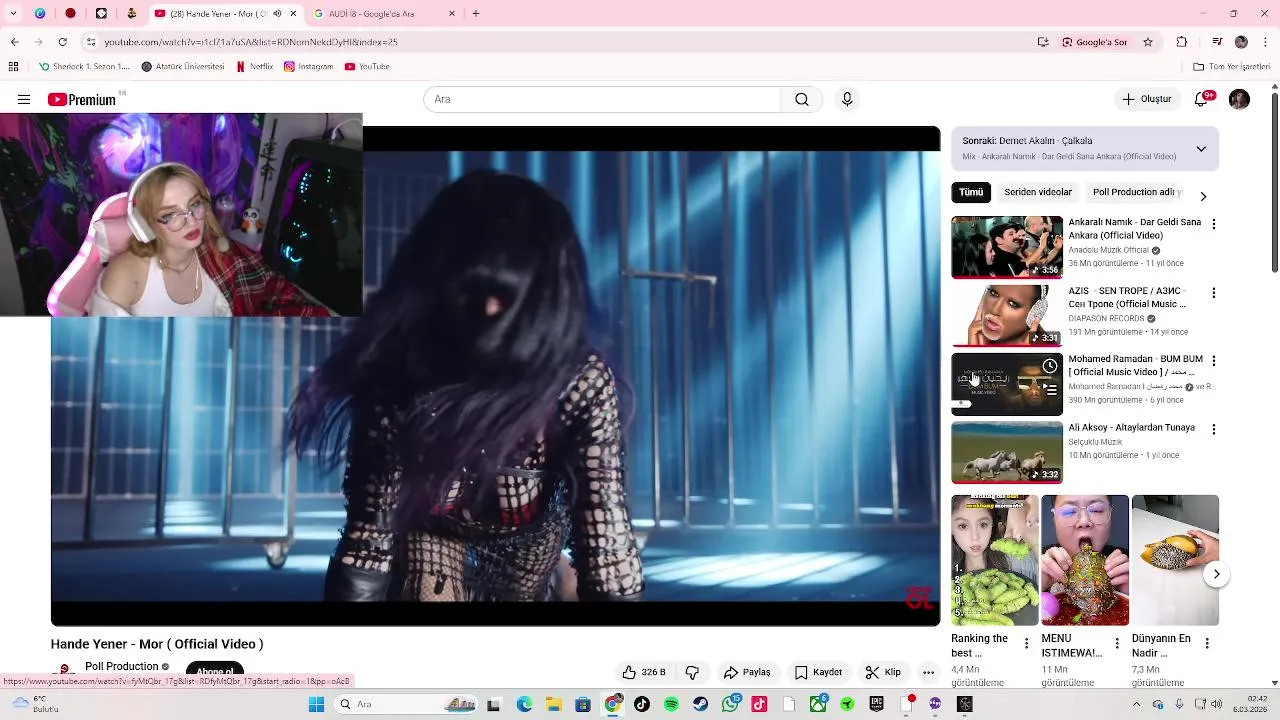The height and width of the screenshot is (720, 1280).
Task: Open Ankaralı Namık video thumbnail
Action: click(x=1007, y=247)
